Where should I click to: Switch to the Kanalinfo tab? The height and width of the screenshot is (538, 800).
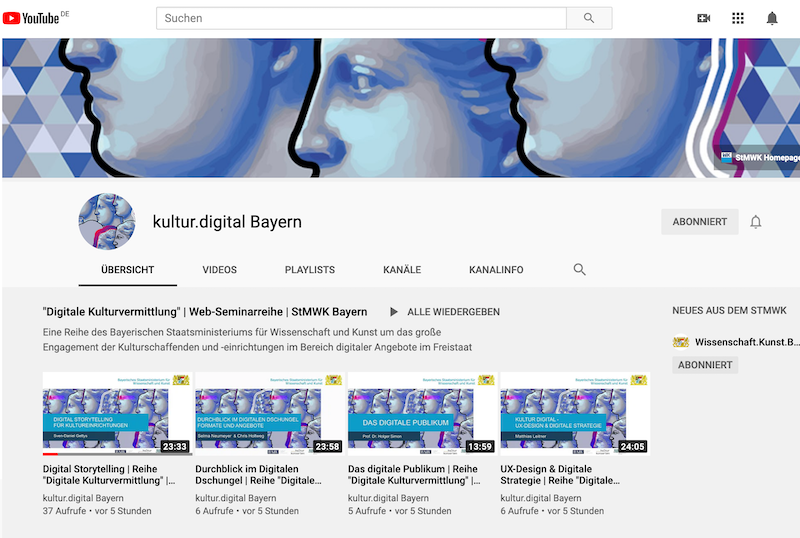(x=496, y=270)
